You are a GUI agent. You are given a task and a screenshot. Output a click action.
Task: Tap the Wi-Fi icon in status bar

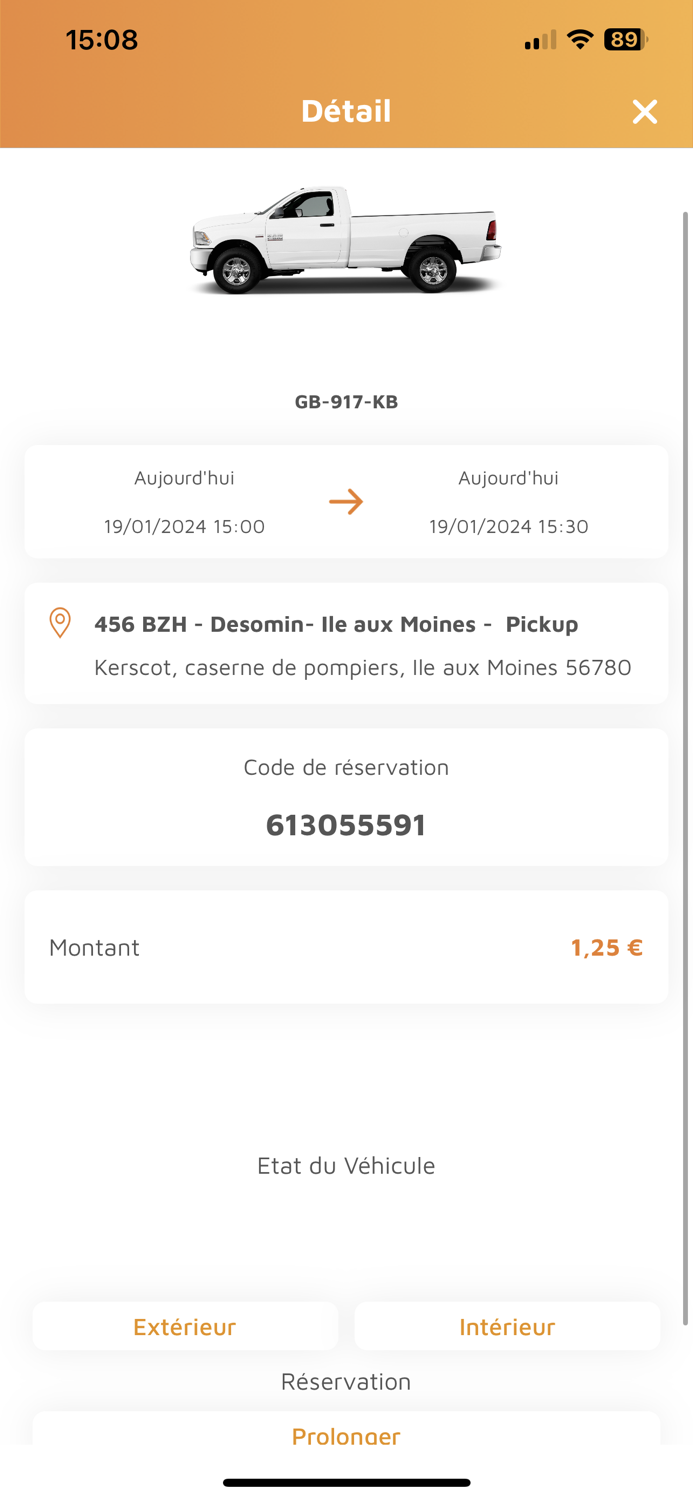click(580, 39)
